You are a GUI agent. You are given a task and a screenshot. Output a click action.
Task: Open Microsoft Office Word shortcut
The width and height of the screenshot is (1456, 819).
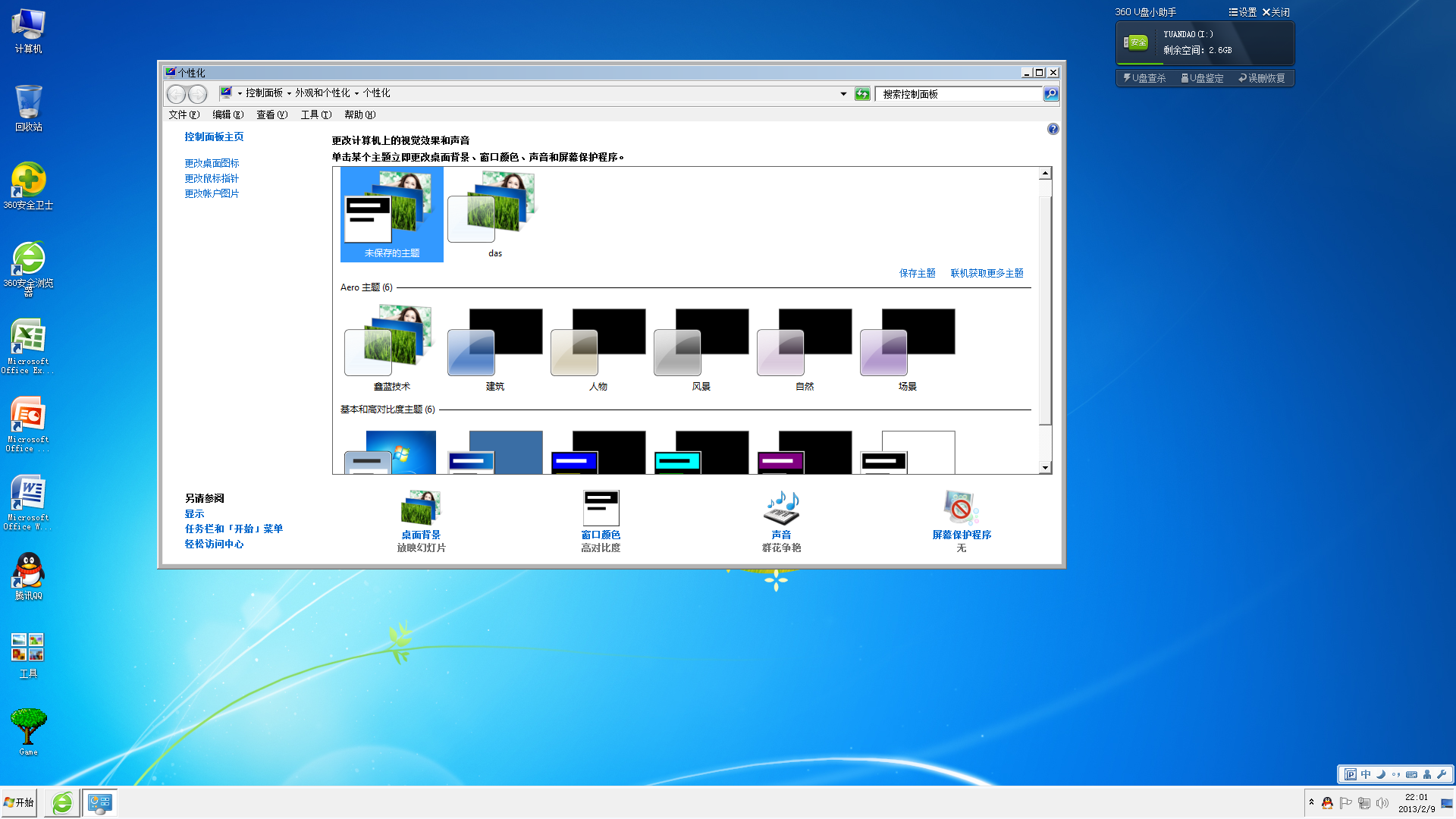(x=28, y=503)
